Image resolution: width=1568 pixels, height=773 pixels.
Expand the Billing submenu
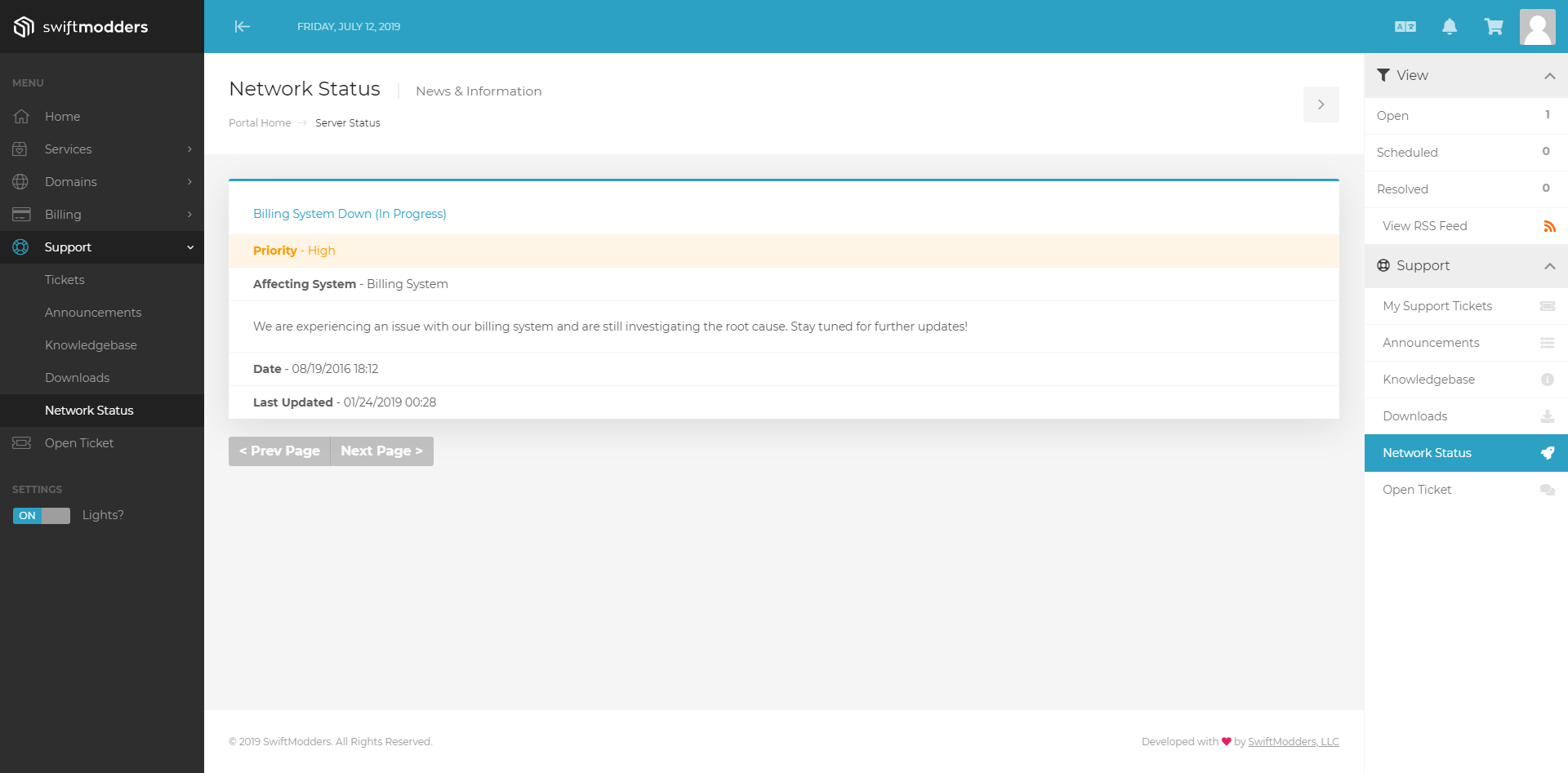(x=189, y=215)
